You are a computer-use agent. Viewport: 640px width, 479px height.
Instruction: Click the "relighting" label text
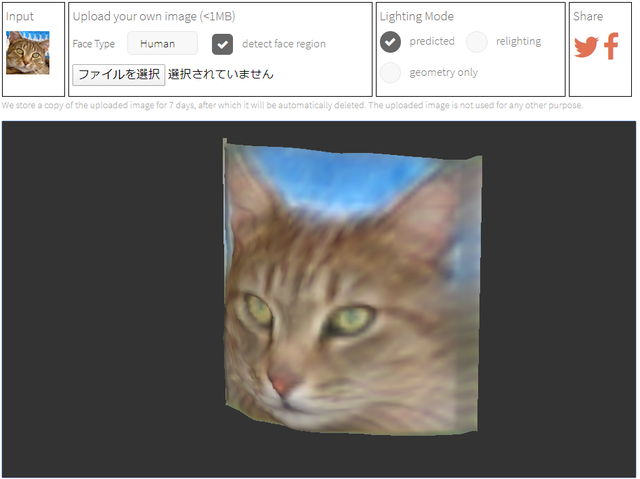click(518, 42)
